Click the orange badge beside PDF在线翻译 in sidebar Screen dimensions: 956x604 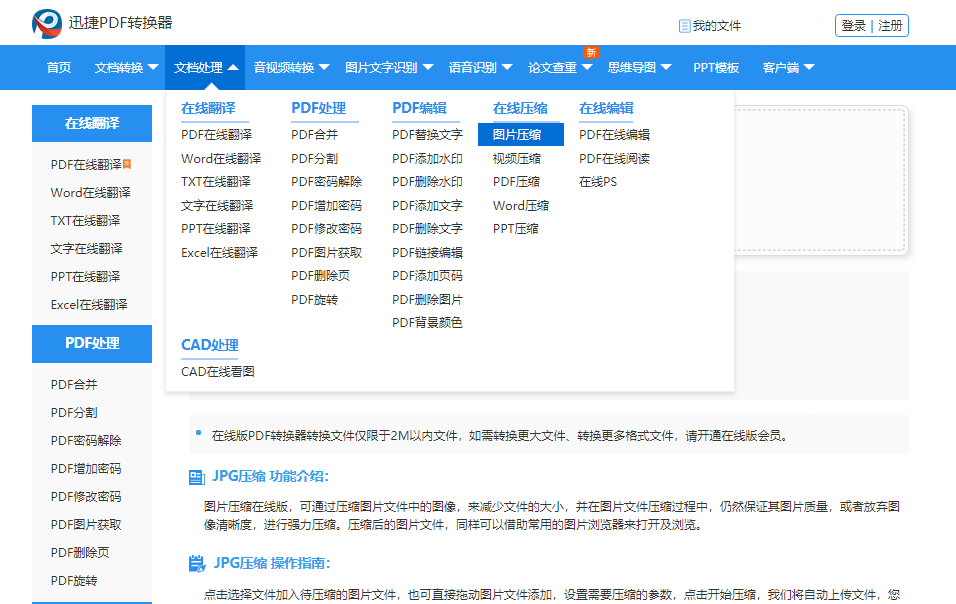coord(127,163)
